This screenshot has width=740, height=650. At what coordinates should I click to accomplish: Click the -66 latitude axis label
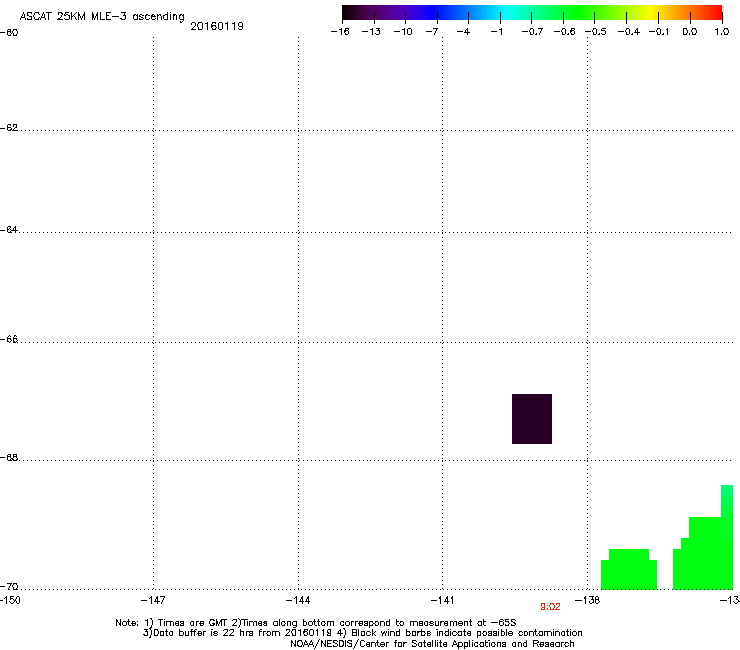[x=9, y=339]
